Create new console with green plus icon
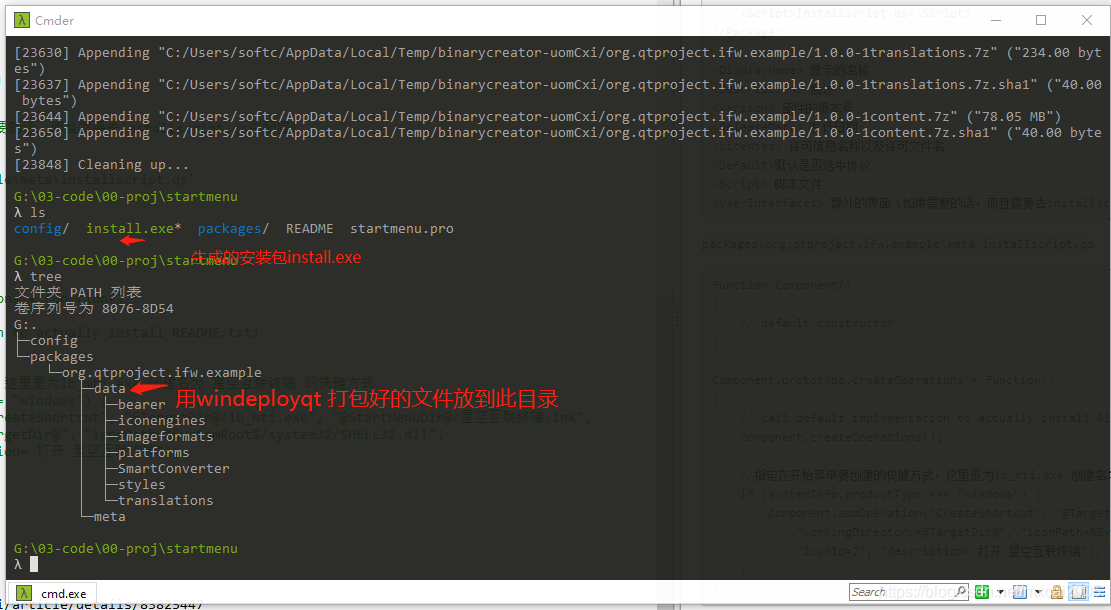 (982, 592)
